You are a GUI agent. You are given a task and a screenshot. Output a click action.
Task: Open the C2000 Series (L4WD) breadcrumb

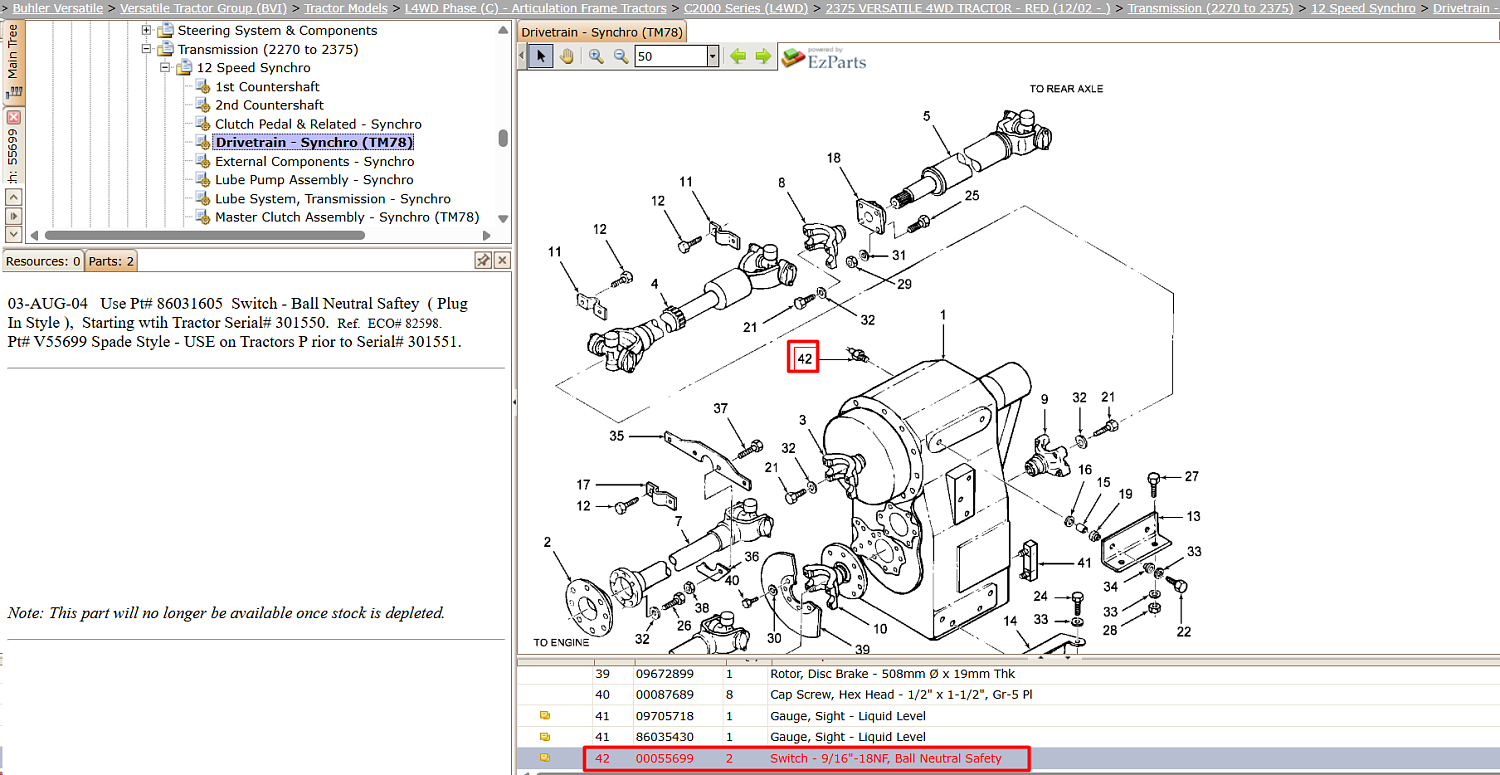point(746,8)
